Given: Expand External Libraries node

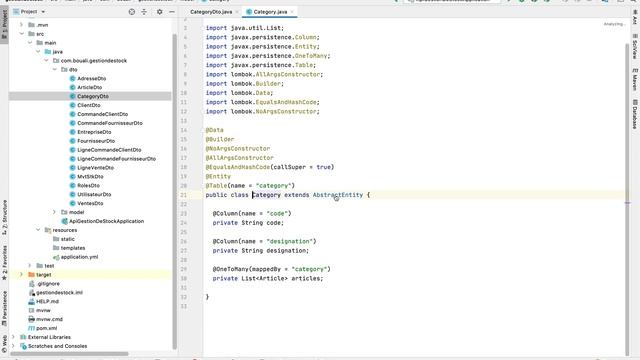Looking at the screenshot, I should tap(13, 337).
